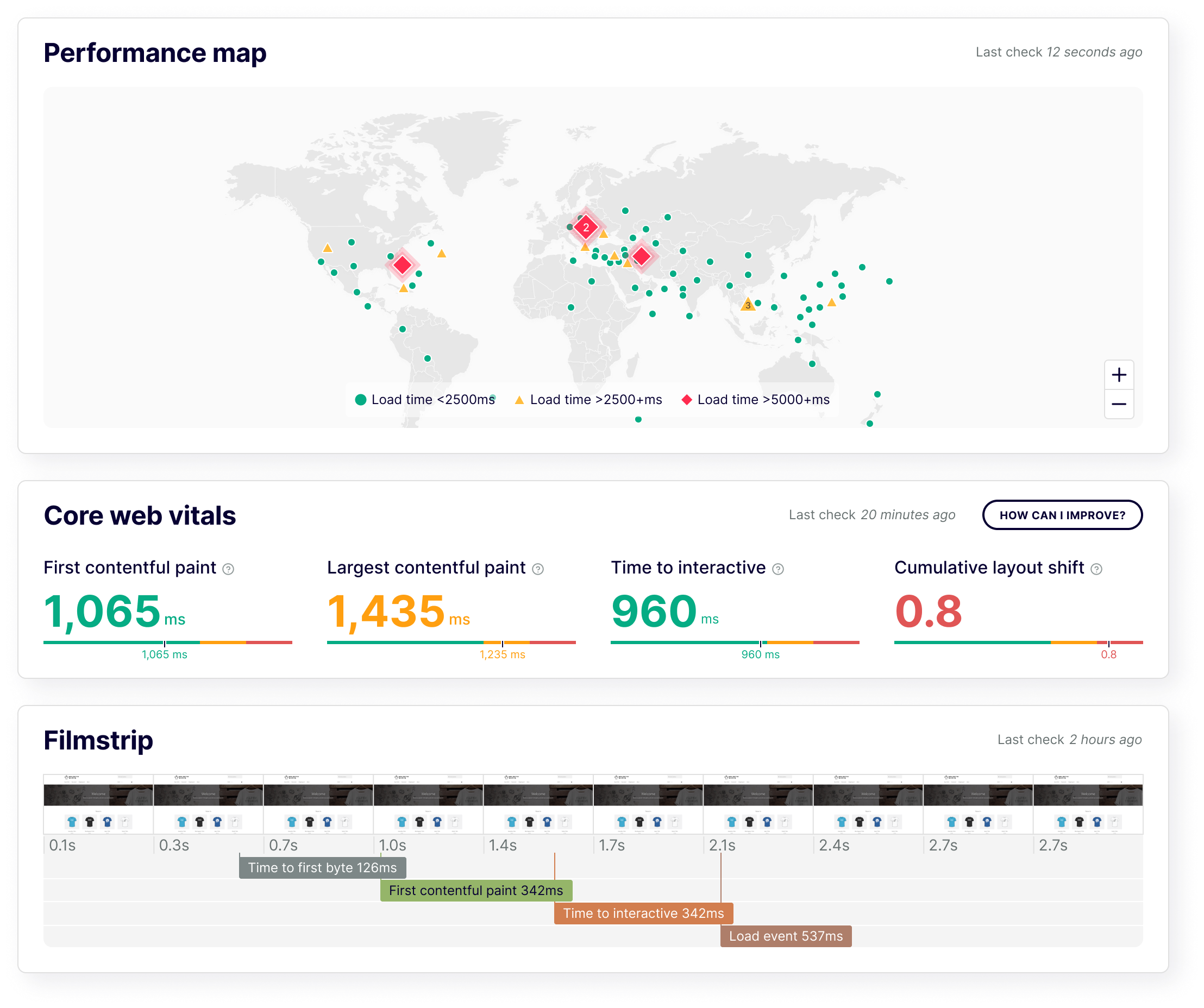The image size is (1204, 1008).
Task: Select the Load event 537ms timeline marker
Action: tap(786, 936)
